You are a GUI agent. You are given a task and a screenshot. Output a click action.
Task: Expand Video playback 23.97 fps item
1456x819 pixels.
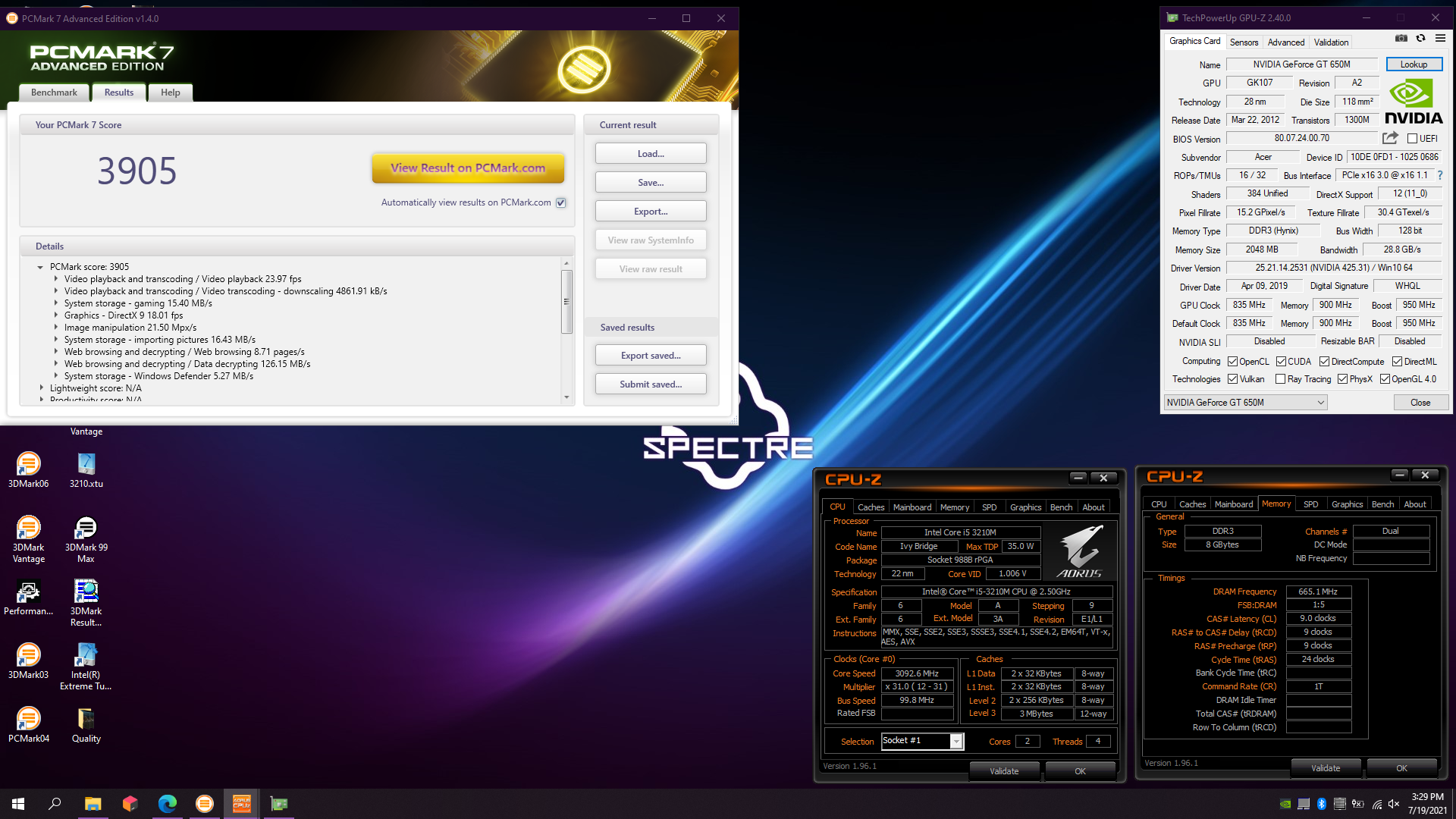coord(55,279)
